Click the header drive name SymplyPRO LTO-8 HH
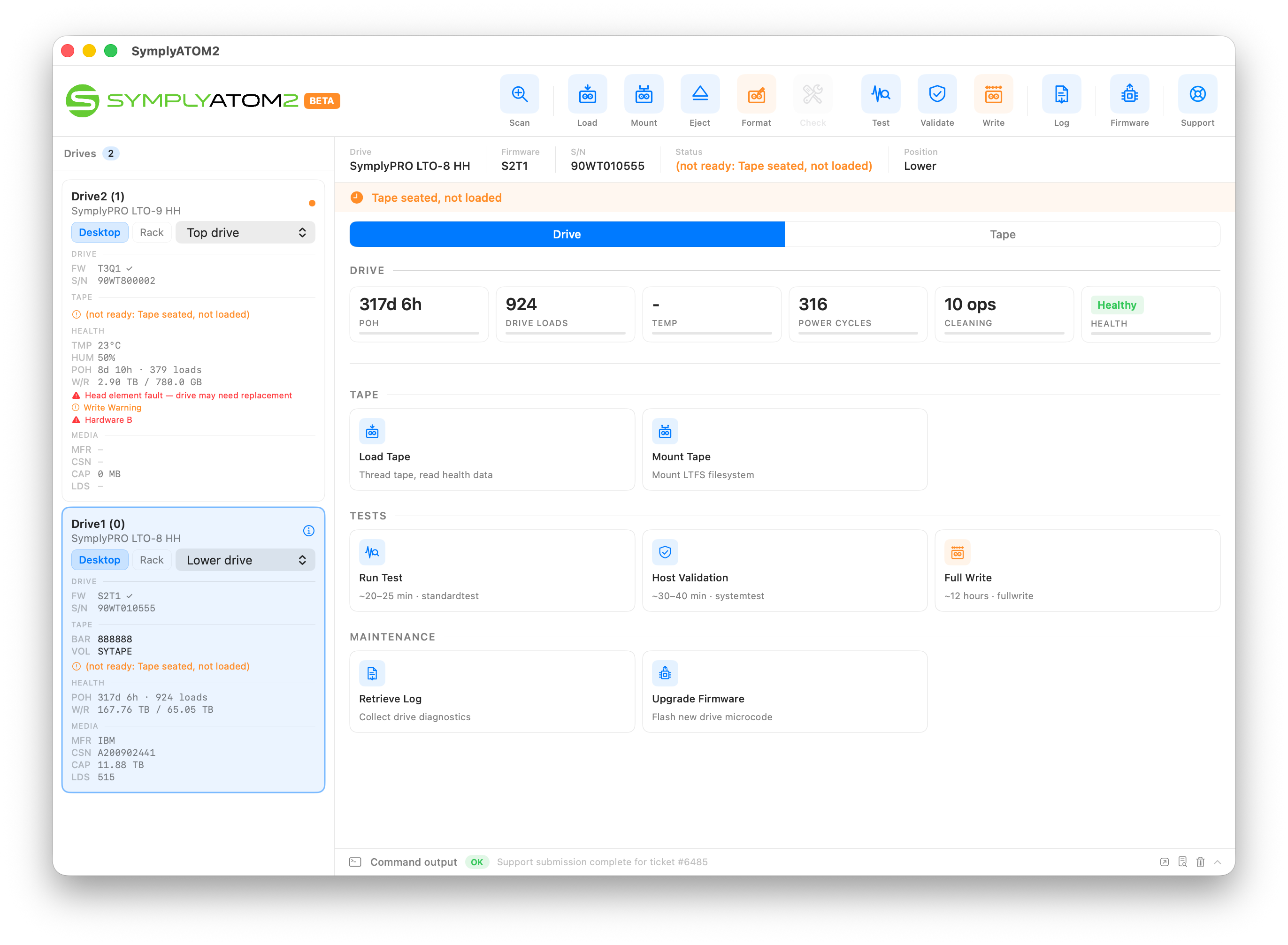 410,166
